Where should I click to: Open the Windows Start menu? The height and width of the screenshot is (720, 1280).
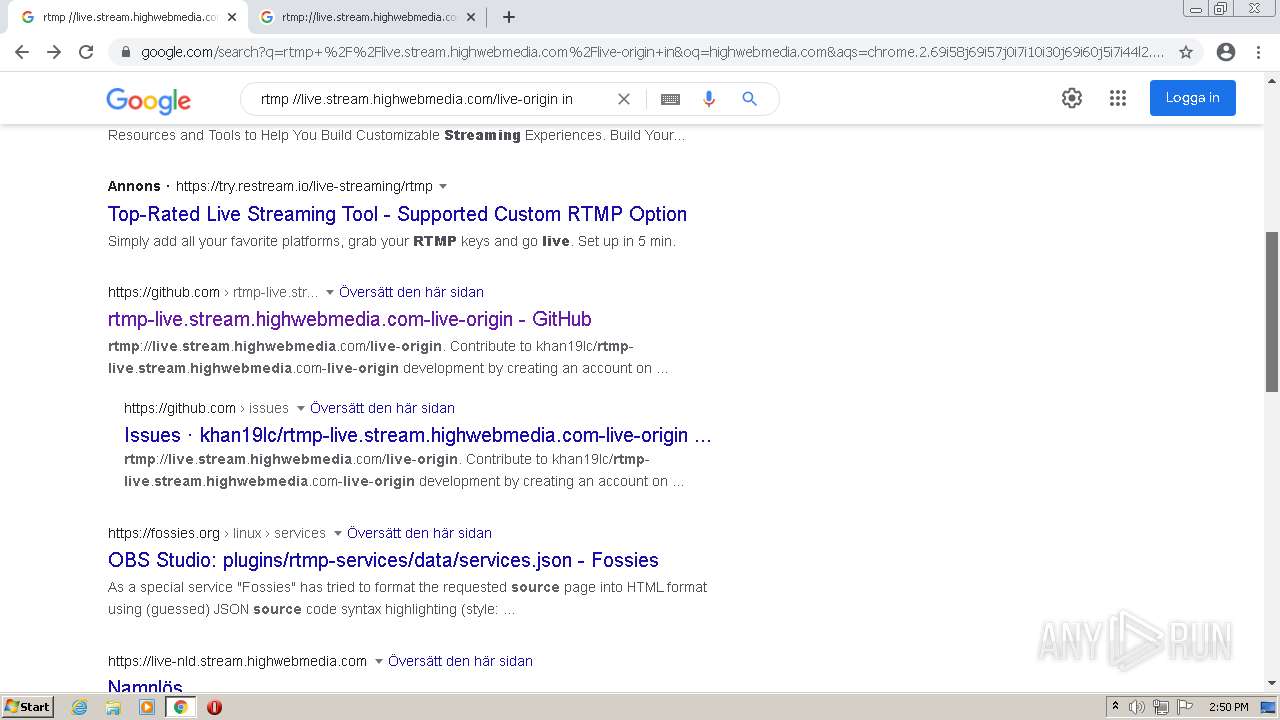[x=28, y=706]
